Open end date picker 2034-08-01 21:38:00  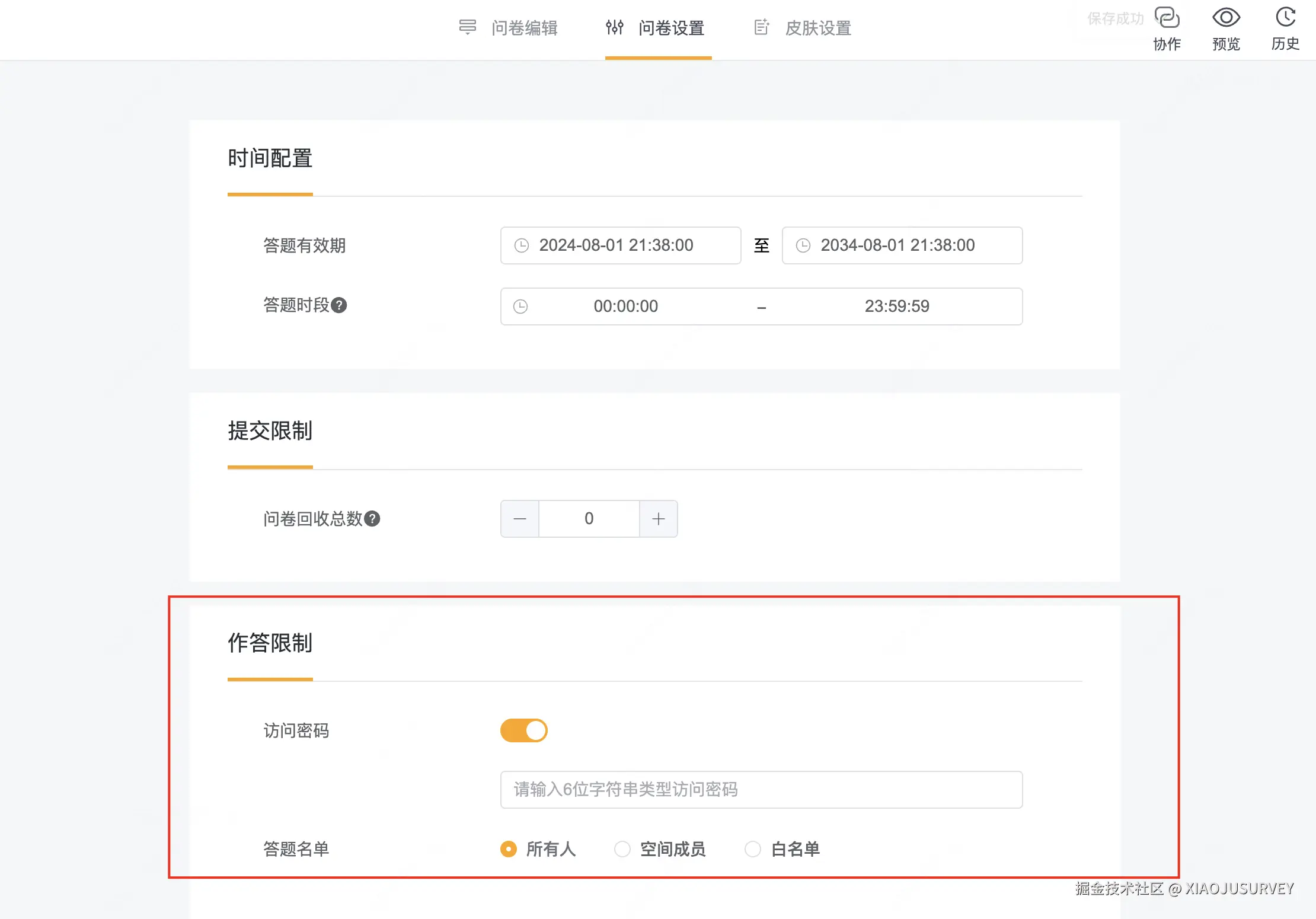pos(897,245)
